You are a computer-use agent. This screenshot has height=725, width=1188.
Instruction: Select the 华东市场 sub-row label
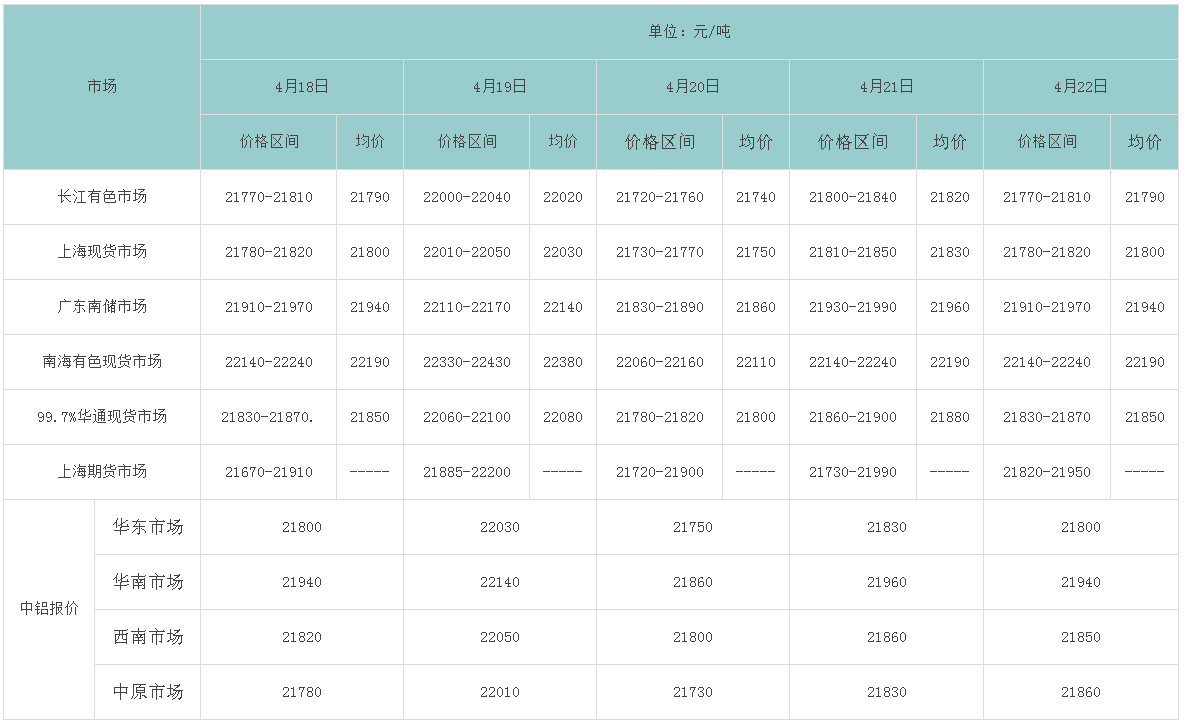[x=148, y=527]
